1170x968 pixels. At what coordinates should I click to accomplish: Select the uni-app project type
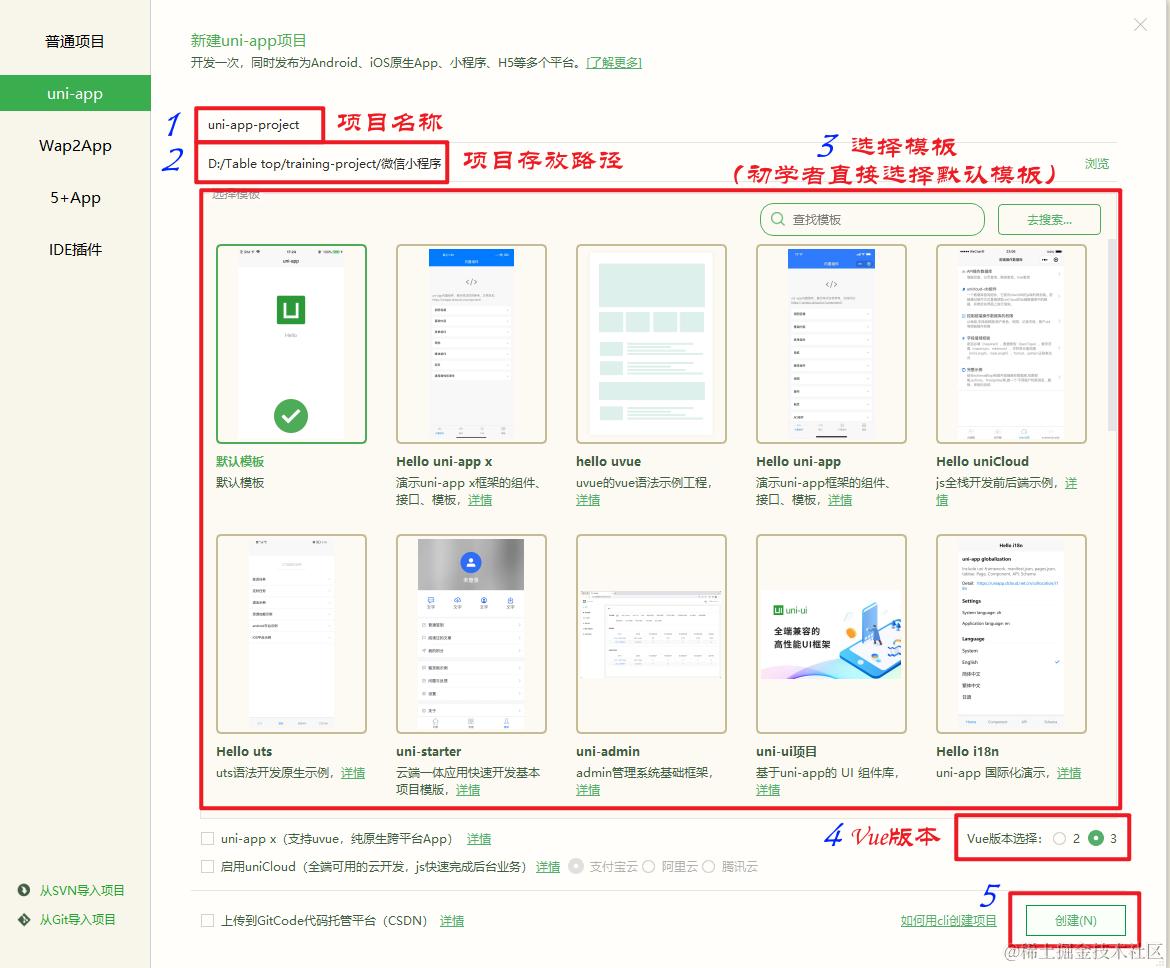pos(75,93)
